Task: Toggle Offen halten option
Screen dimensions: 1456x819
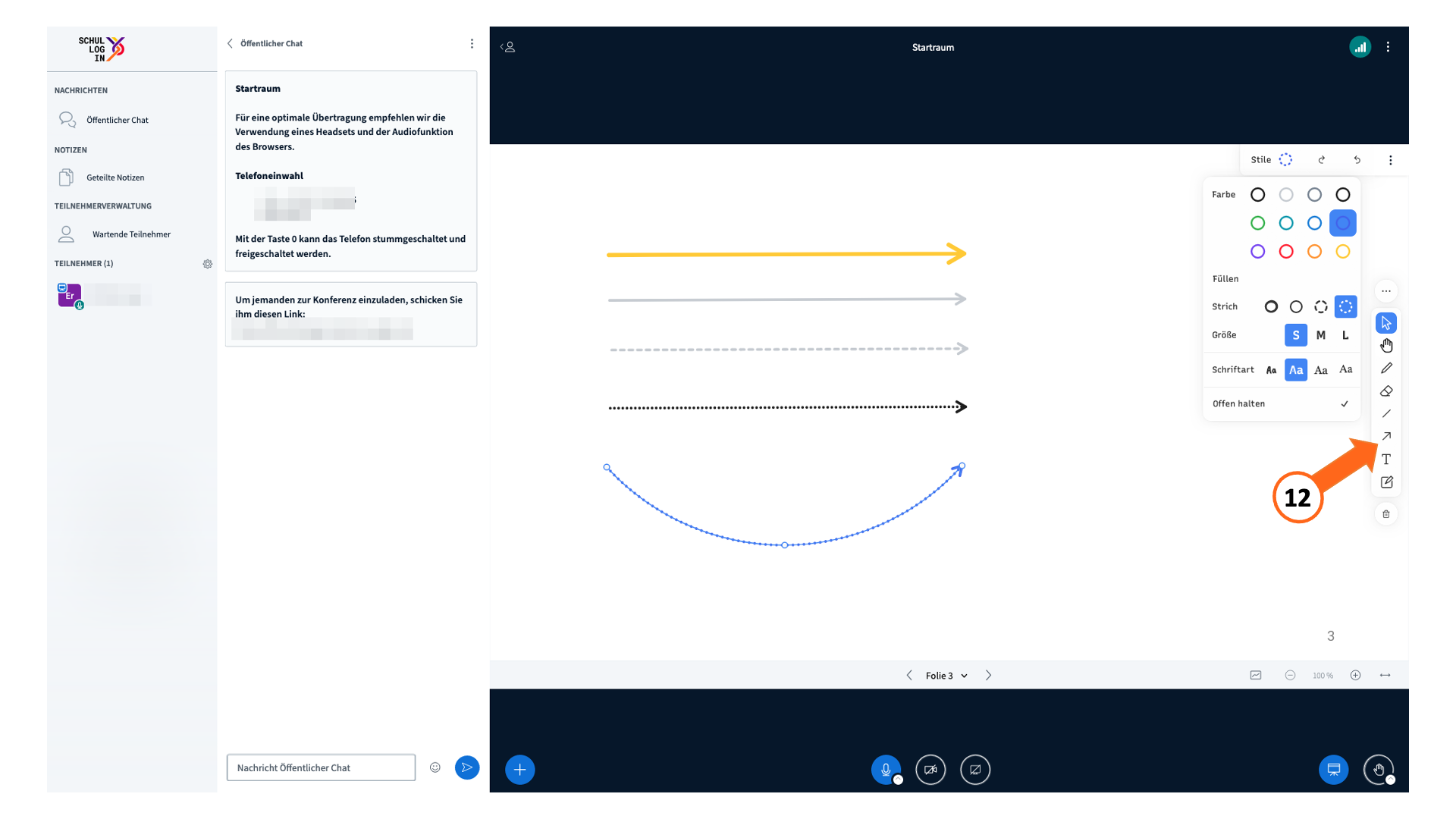Action: 1281,403
